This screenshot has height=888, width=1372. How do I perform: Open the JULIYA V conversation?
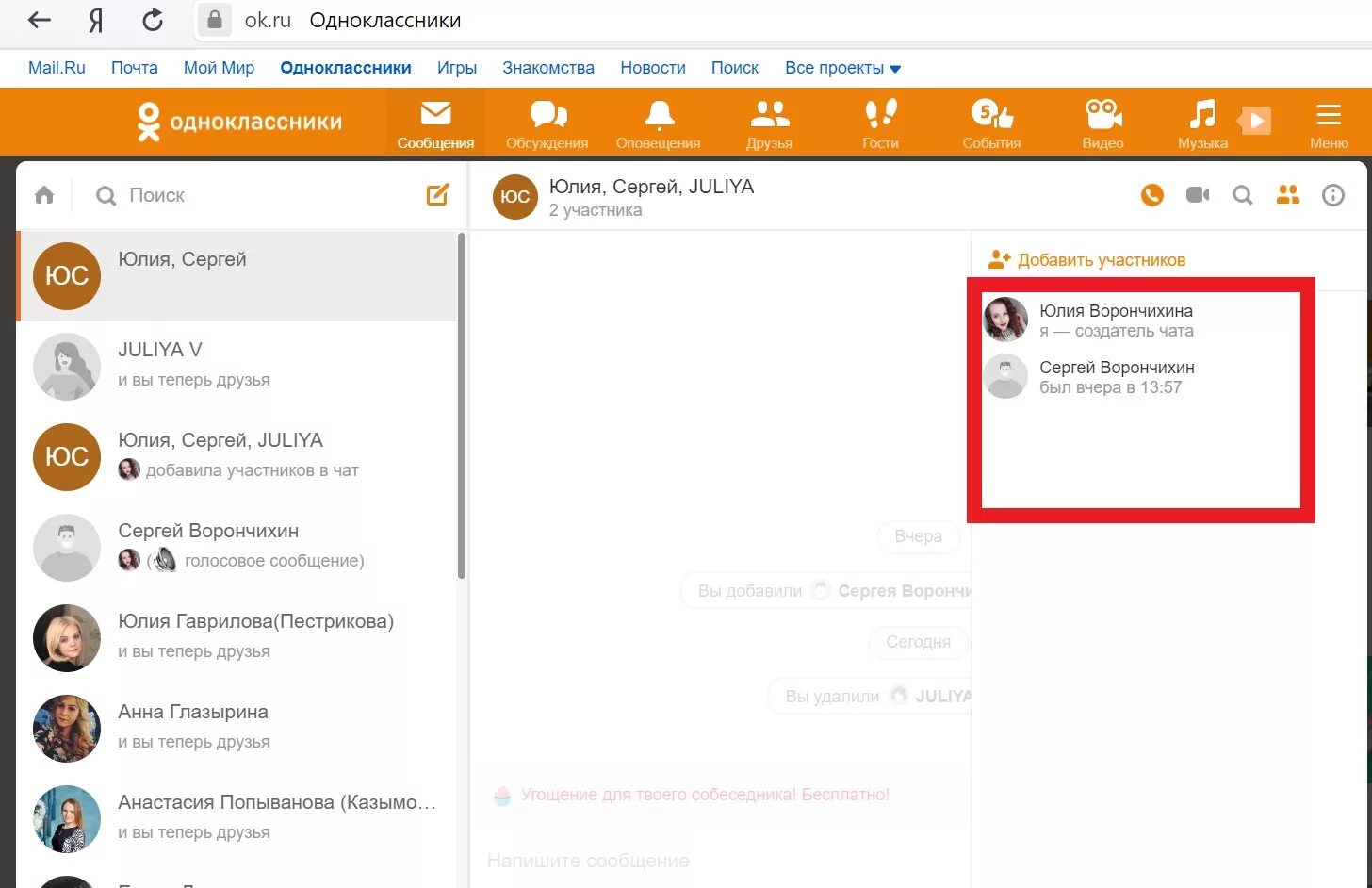(237, 366)
